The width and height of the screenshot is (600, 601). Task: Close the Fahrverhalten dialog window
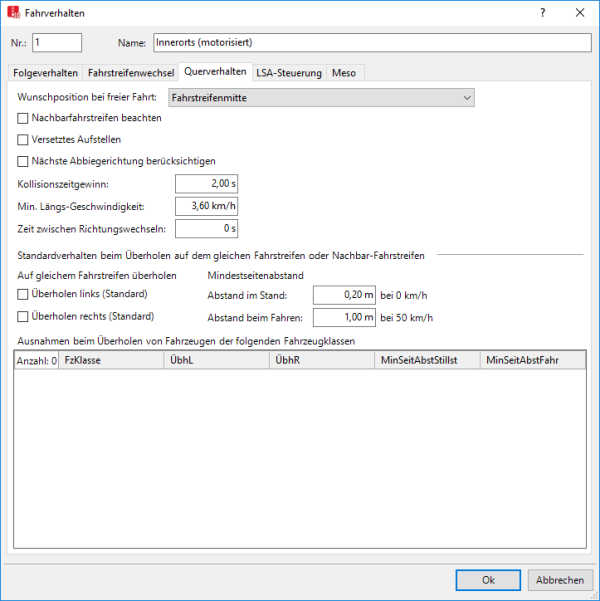(x=580, y=13)
